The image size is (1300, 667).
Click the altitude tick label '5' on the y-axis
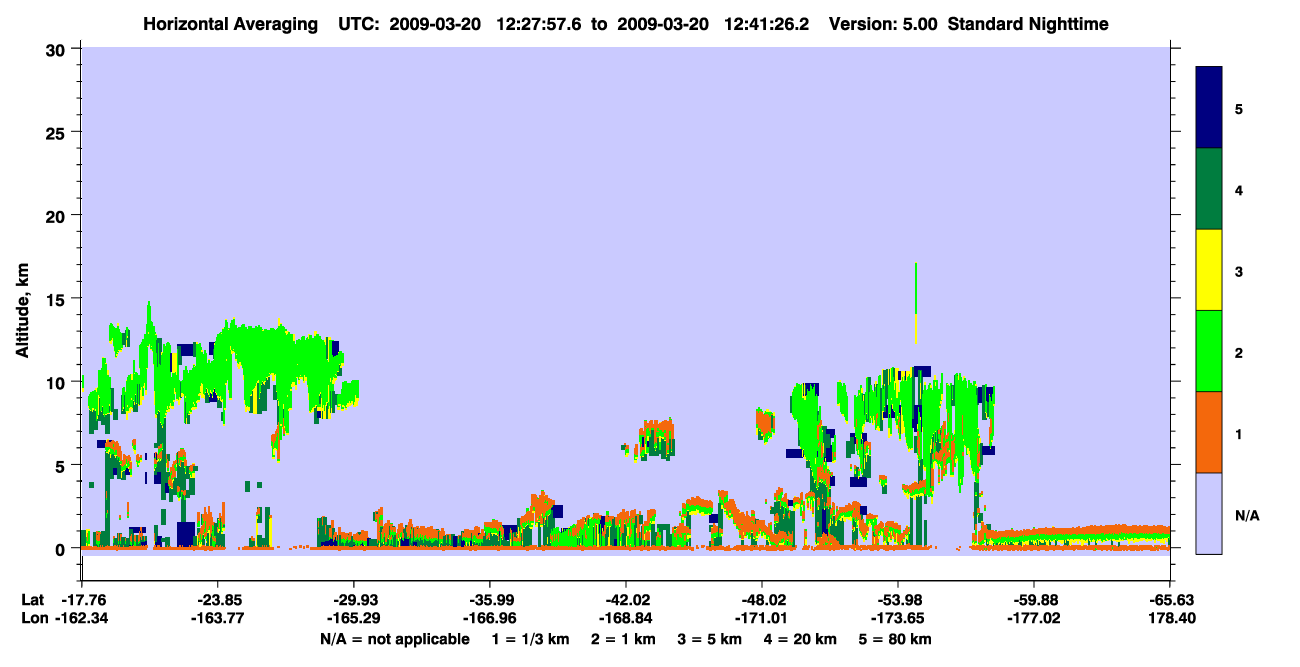62,465
